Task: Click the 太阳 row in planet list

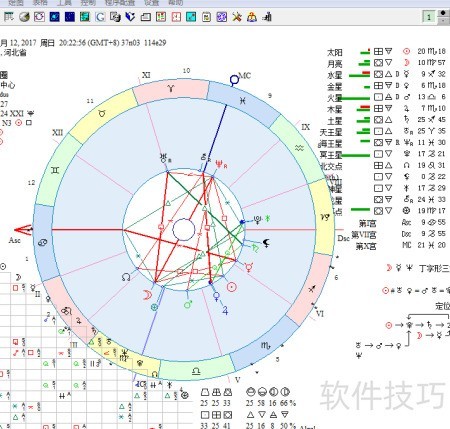Action: point(386,52)
